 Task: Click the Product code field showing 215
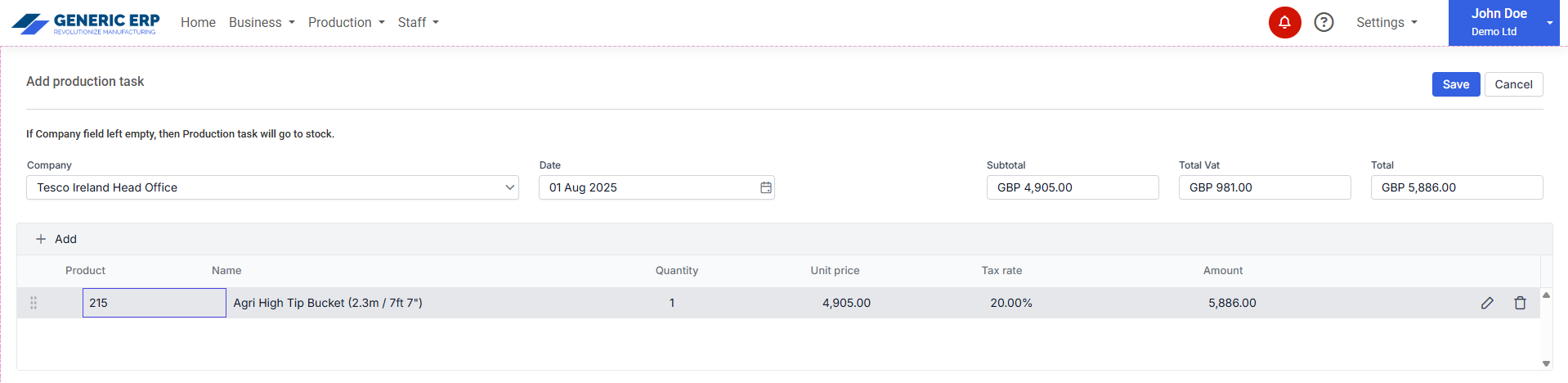[154, 303]
